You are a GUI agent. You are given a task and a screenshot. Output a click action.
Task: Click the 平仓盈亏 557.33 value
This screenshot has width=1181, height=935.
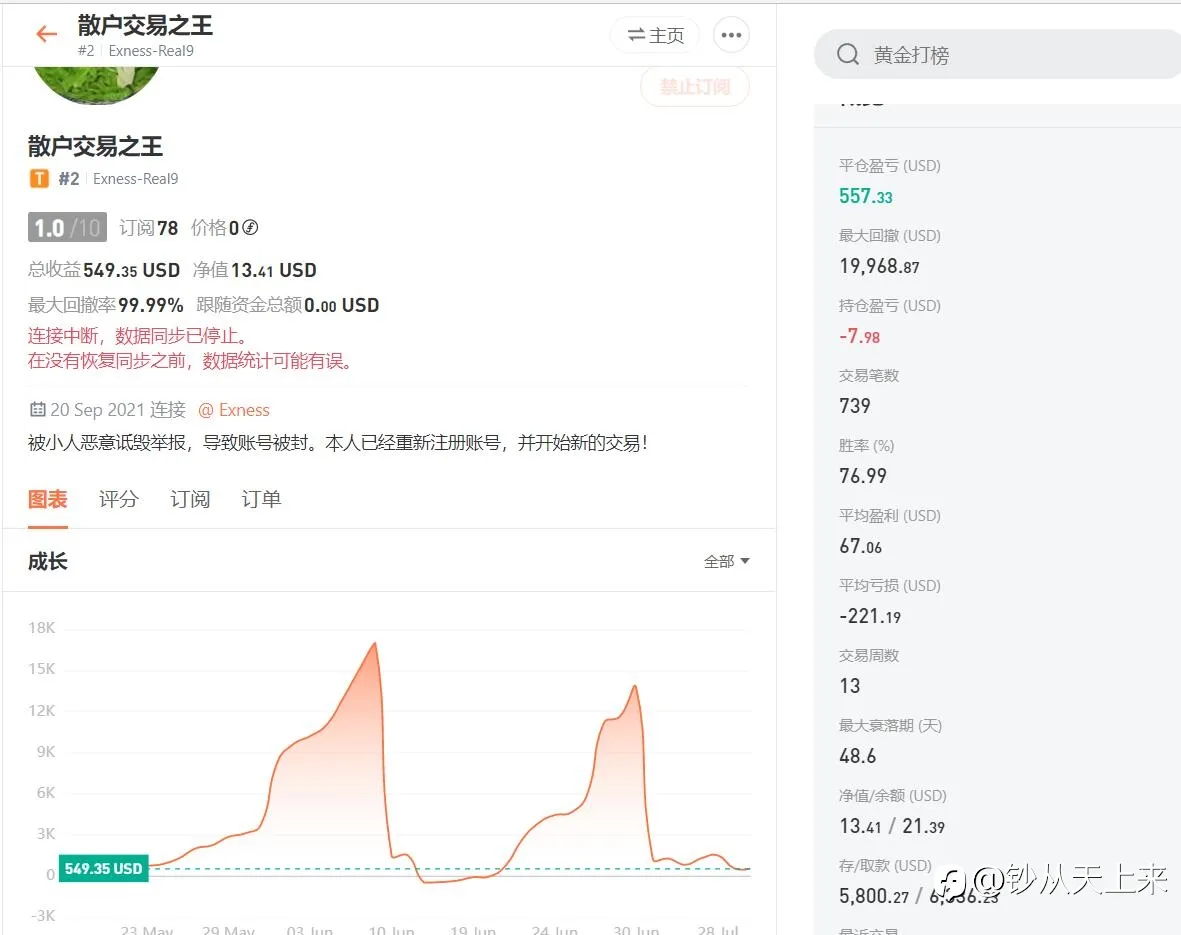coord(865,197)
